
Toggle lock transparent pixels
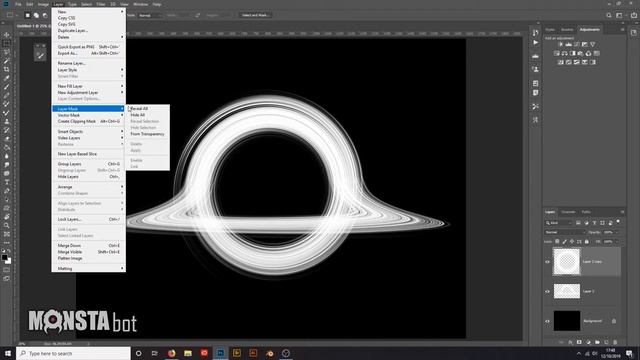[x=557, y=242]
